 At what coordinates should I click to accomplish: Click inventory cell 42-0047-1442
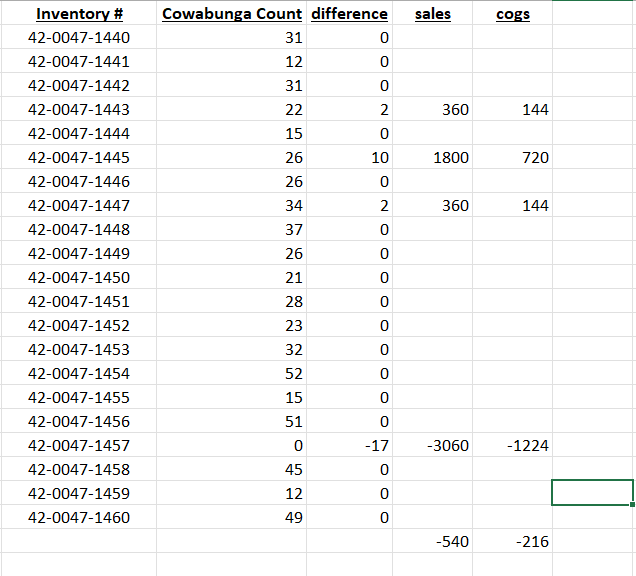tap(79, 85)
